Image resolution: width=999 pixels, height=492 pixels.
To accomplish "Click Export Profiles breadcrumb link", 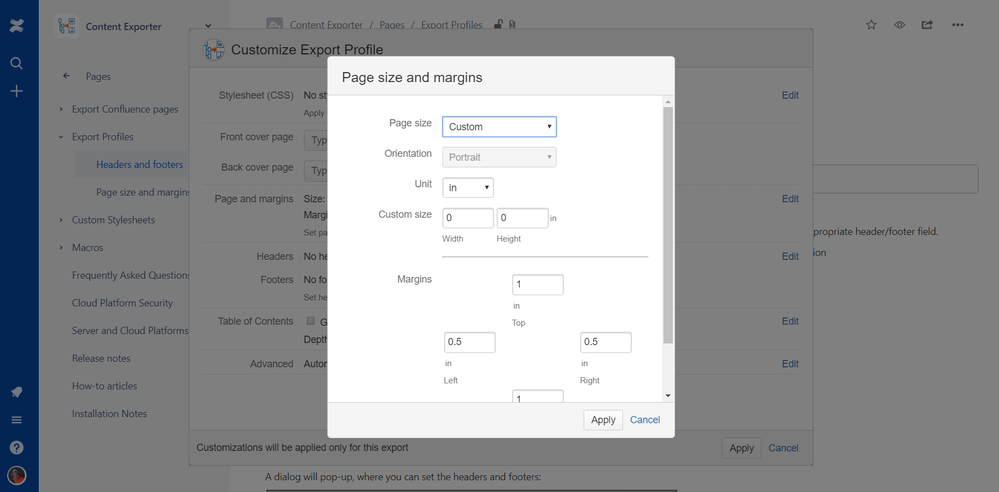I will click(x=452, y=25).
